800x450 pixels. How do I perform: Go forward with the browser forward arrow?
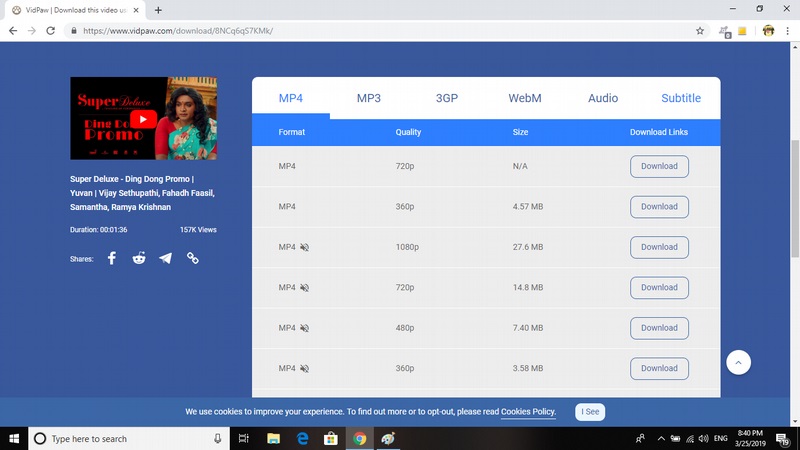pos(32,31)
